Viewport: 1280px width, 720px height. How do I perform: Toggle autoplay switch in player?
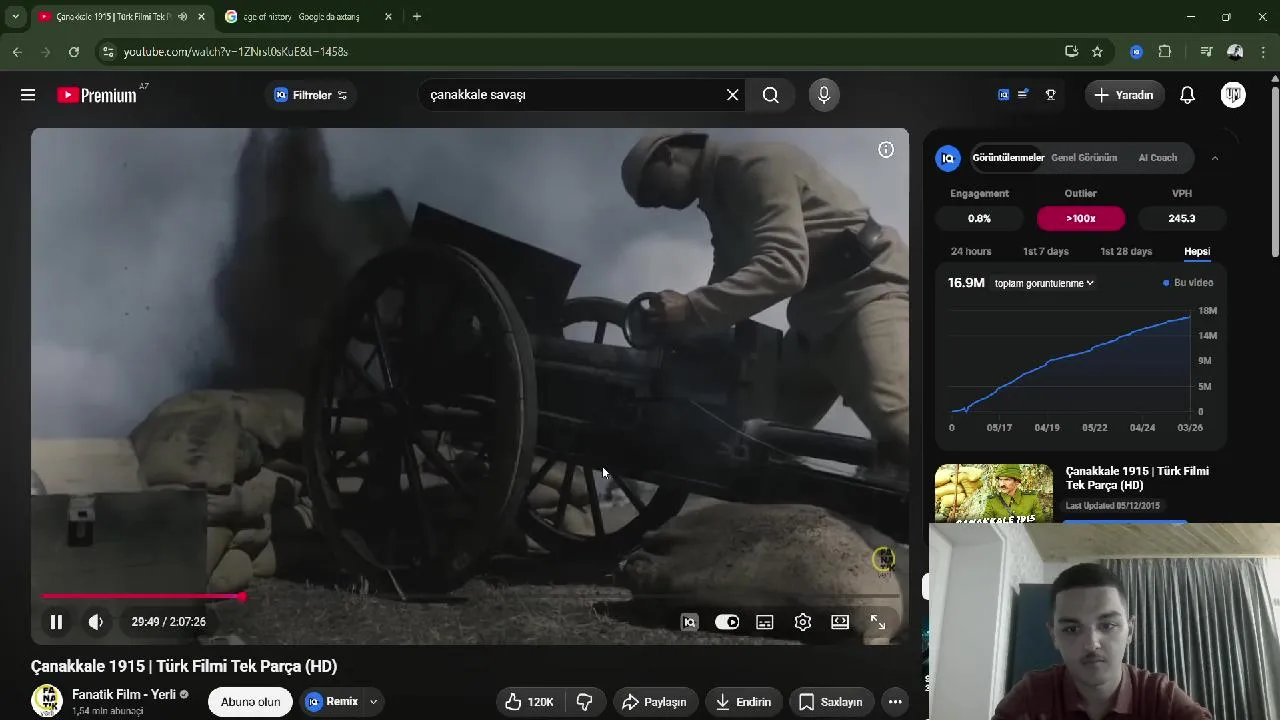[x=727, y=622]
